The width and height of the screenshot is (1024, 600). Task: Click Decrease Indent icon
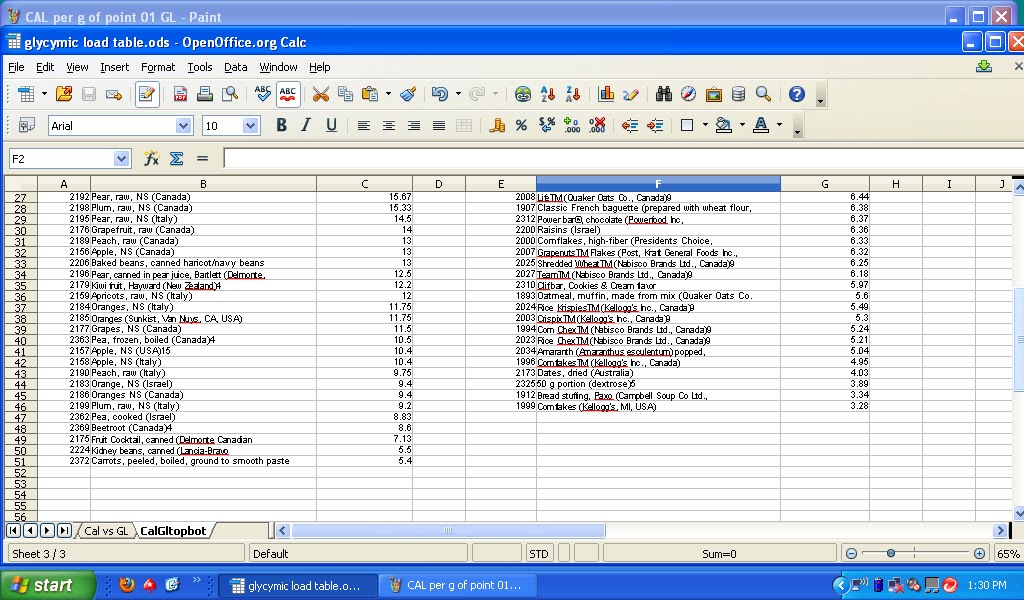pos(630,125)
